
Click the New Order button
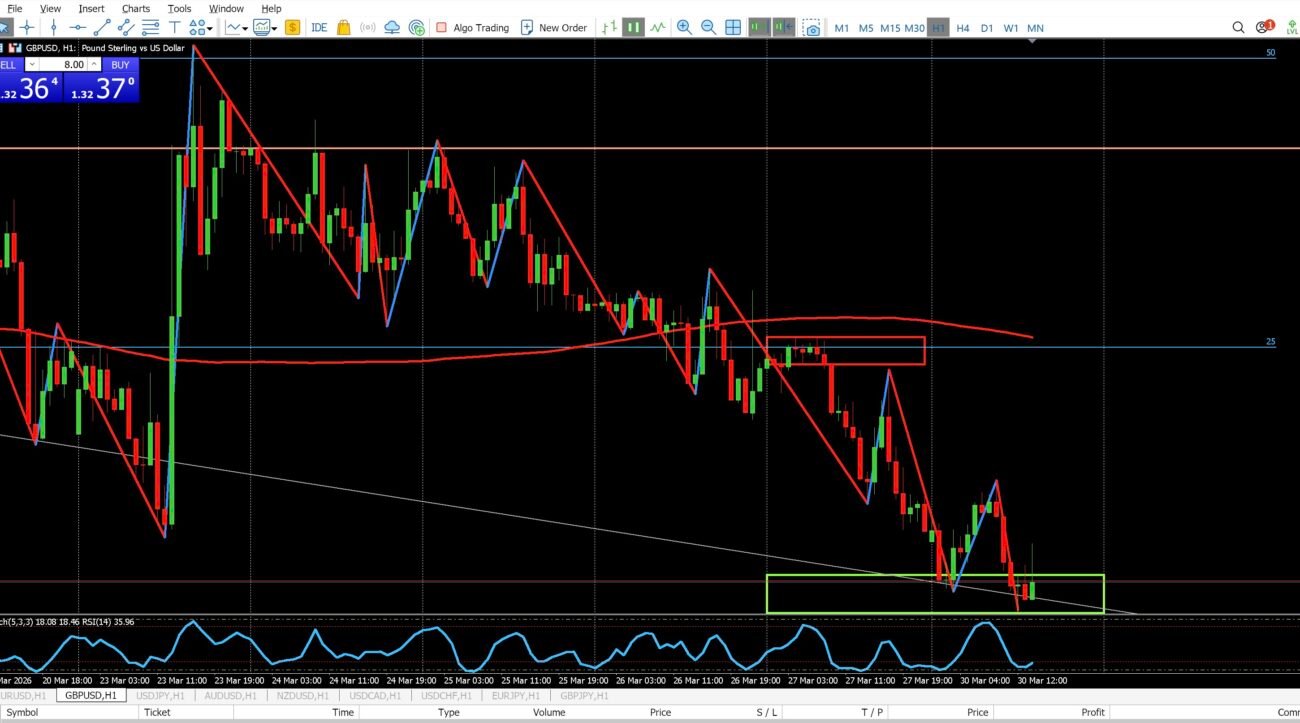point(553,28)
